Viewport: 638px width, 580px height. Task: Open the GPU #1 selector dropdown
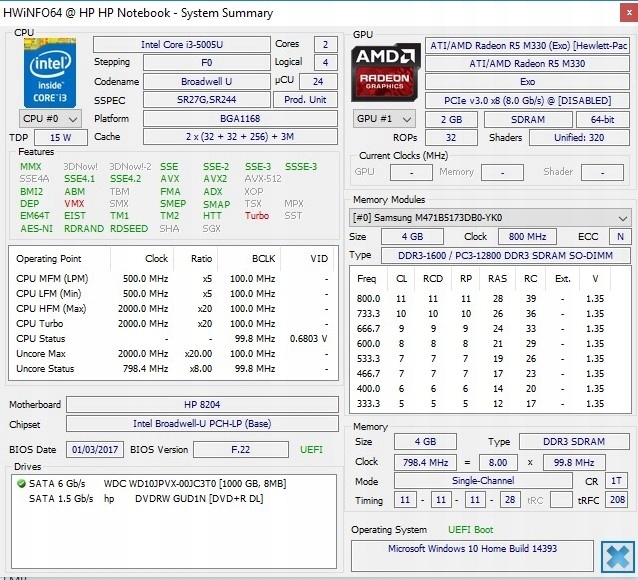[x=384, y=119]
